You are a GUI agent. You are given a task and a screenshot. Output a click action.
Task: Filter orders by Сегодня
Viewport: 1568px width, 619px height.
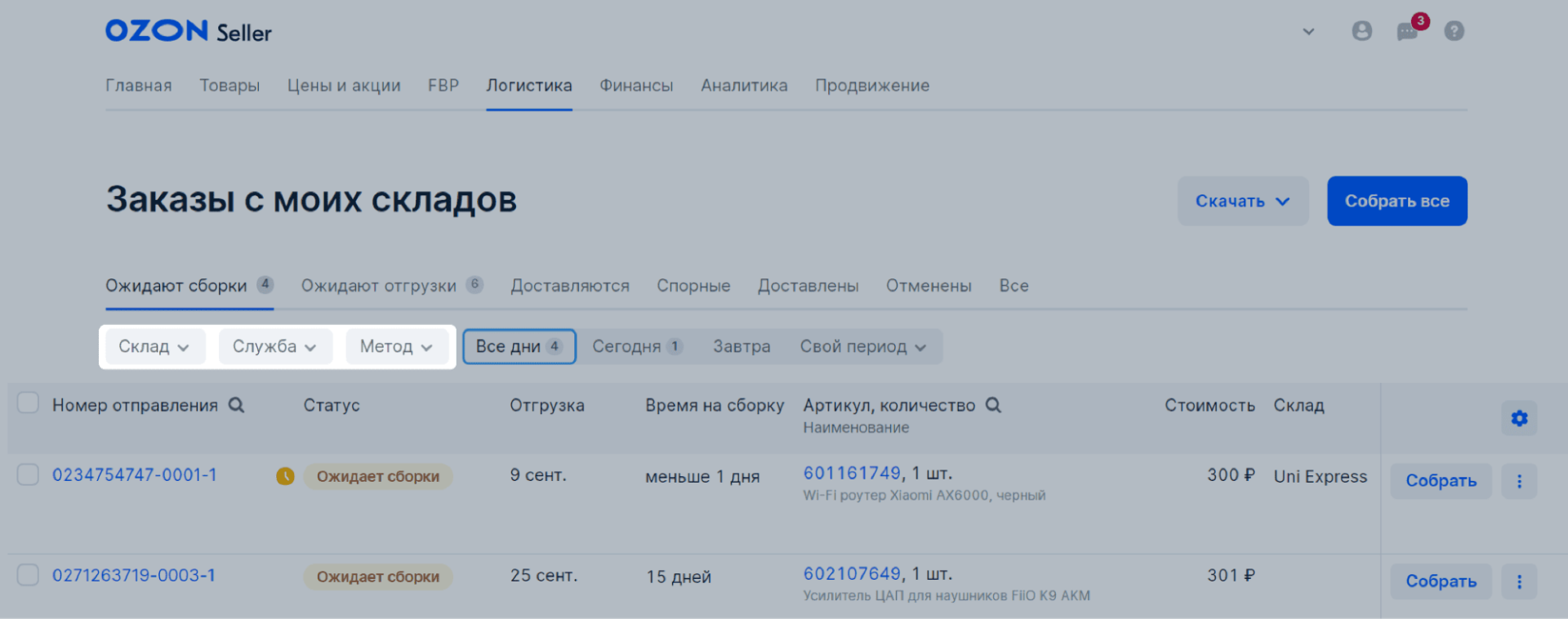(626, 347)
